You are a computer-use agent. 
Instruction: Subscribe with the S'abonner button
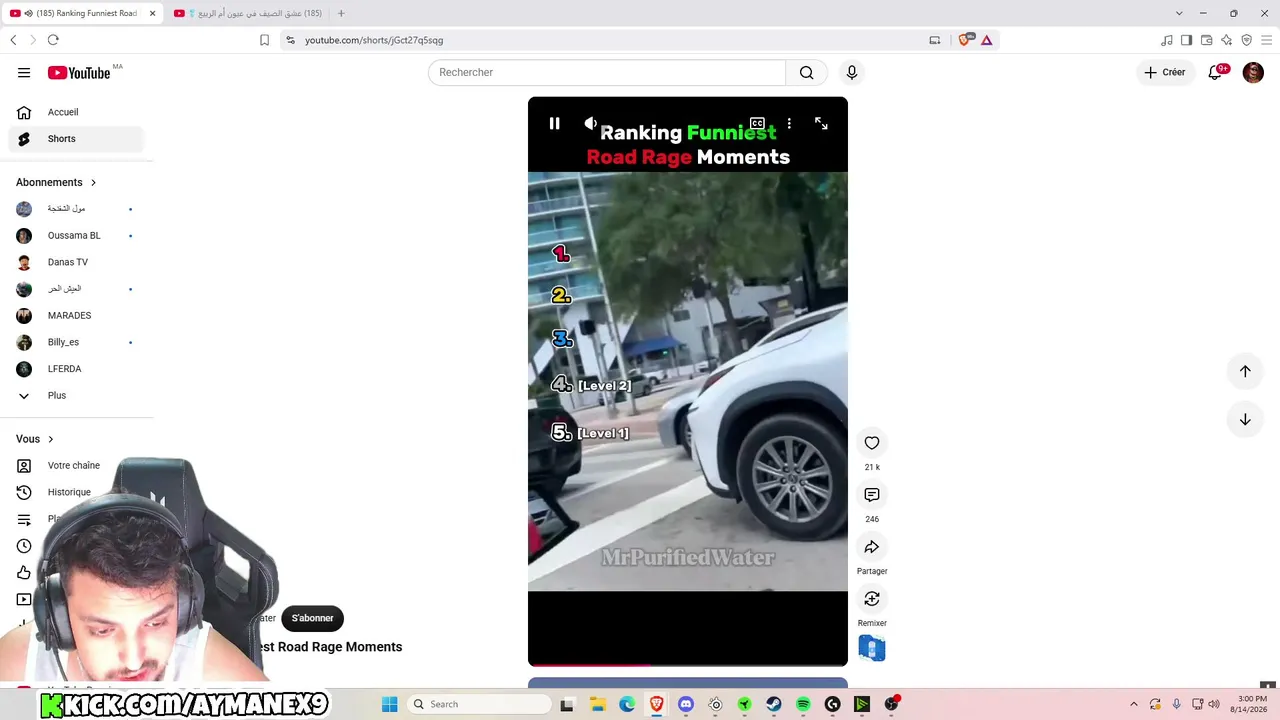coord(312,618)
